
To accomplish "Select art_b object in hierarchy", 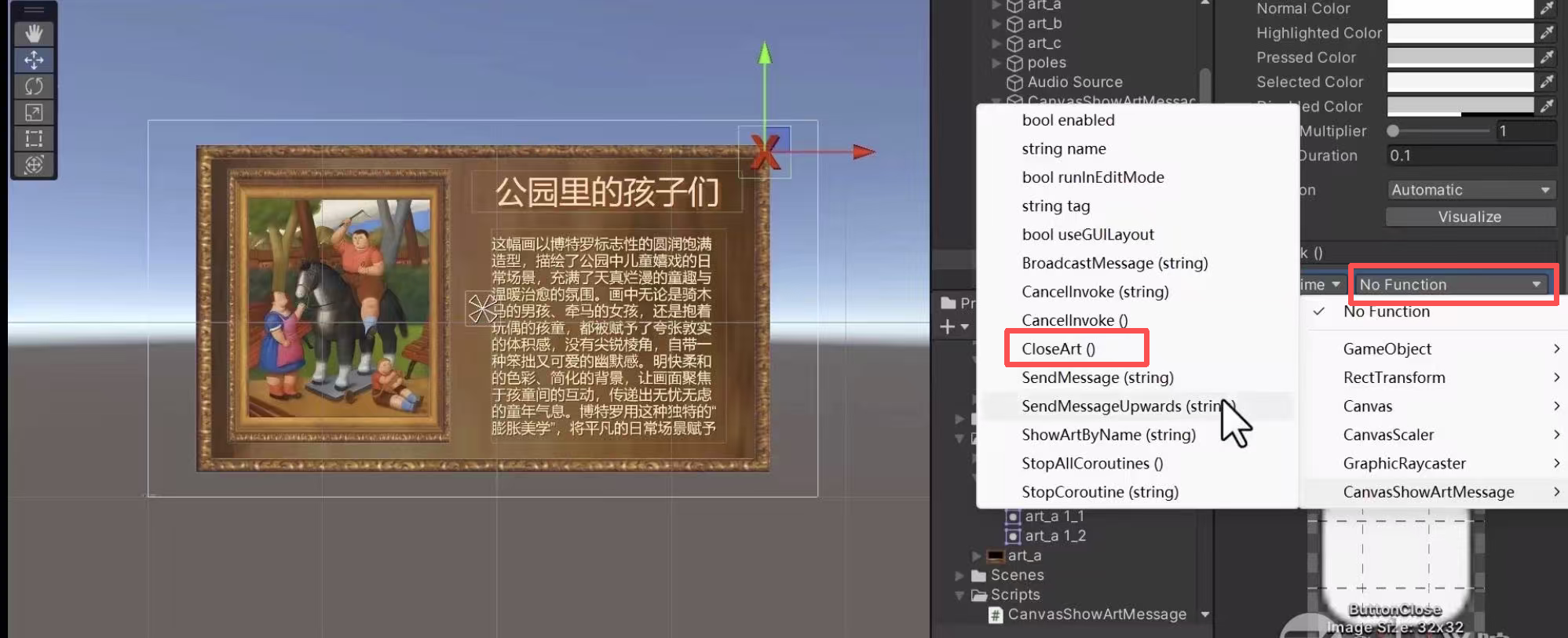I will 1044,24.
